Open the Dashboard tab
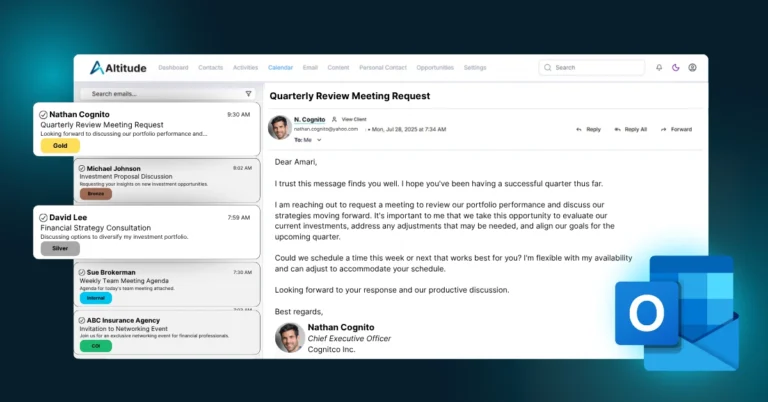The image size is (768, 402). 173,68
